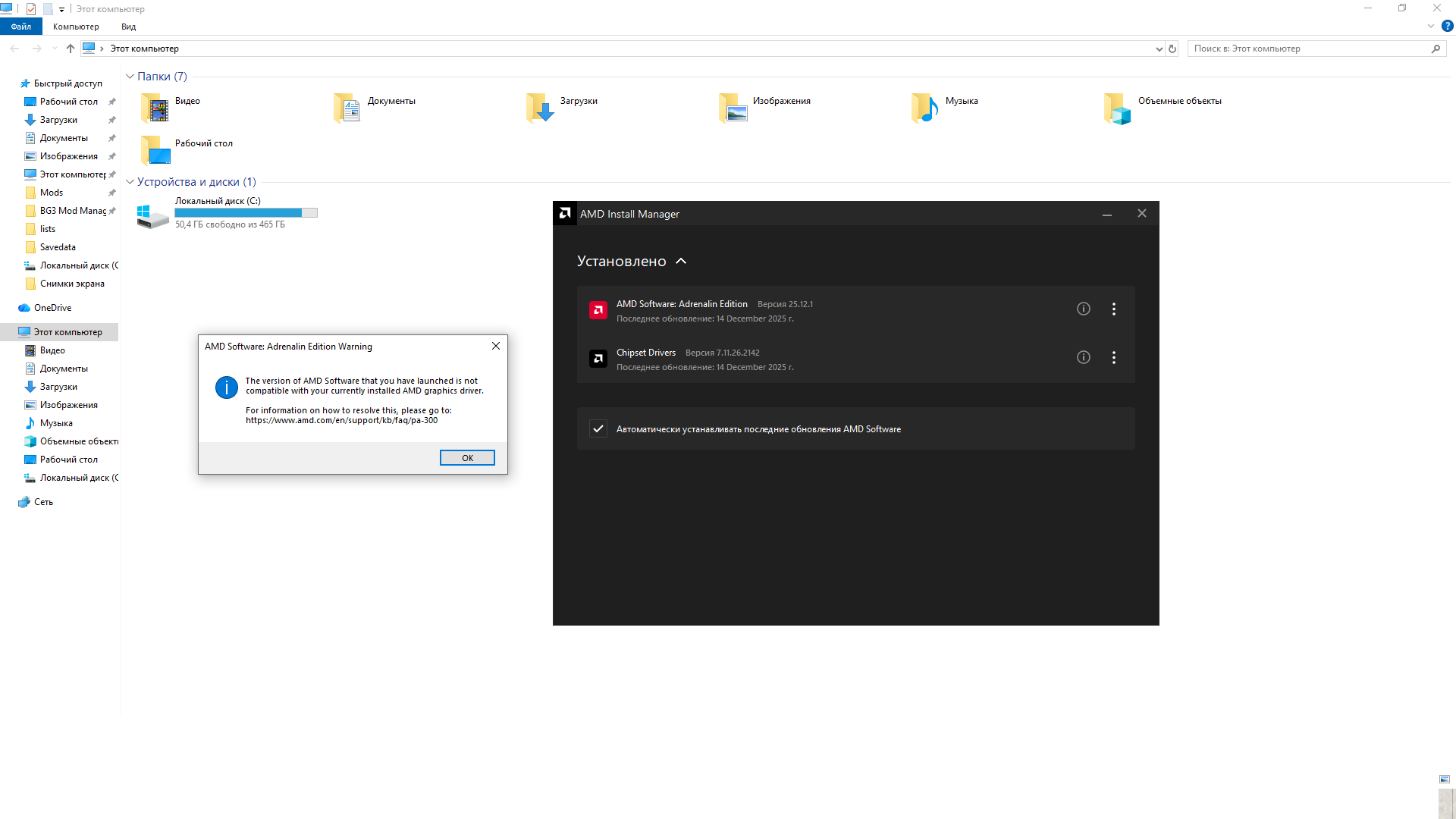Click the red AMD Adrenalin Edition icon
The height and width of the screenshot is (819, 1456).
(x=598, y=310)
